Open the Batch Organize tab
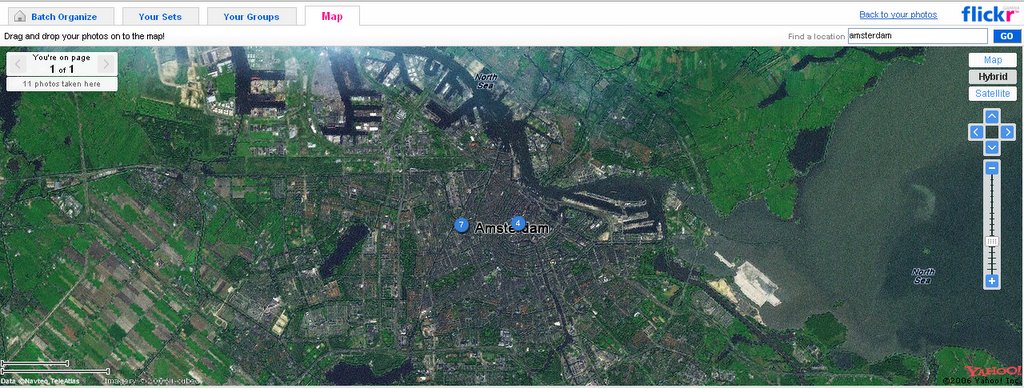The width and height of the screenshot is (1024, 389). pos(56,17)
